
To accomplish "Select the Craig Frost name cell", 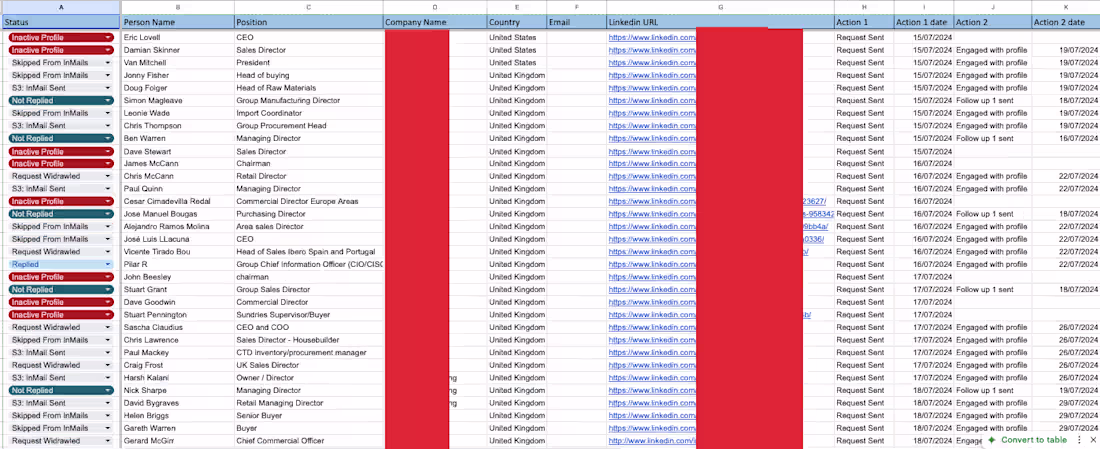I will (x=177, y=366).
